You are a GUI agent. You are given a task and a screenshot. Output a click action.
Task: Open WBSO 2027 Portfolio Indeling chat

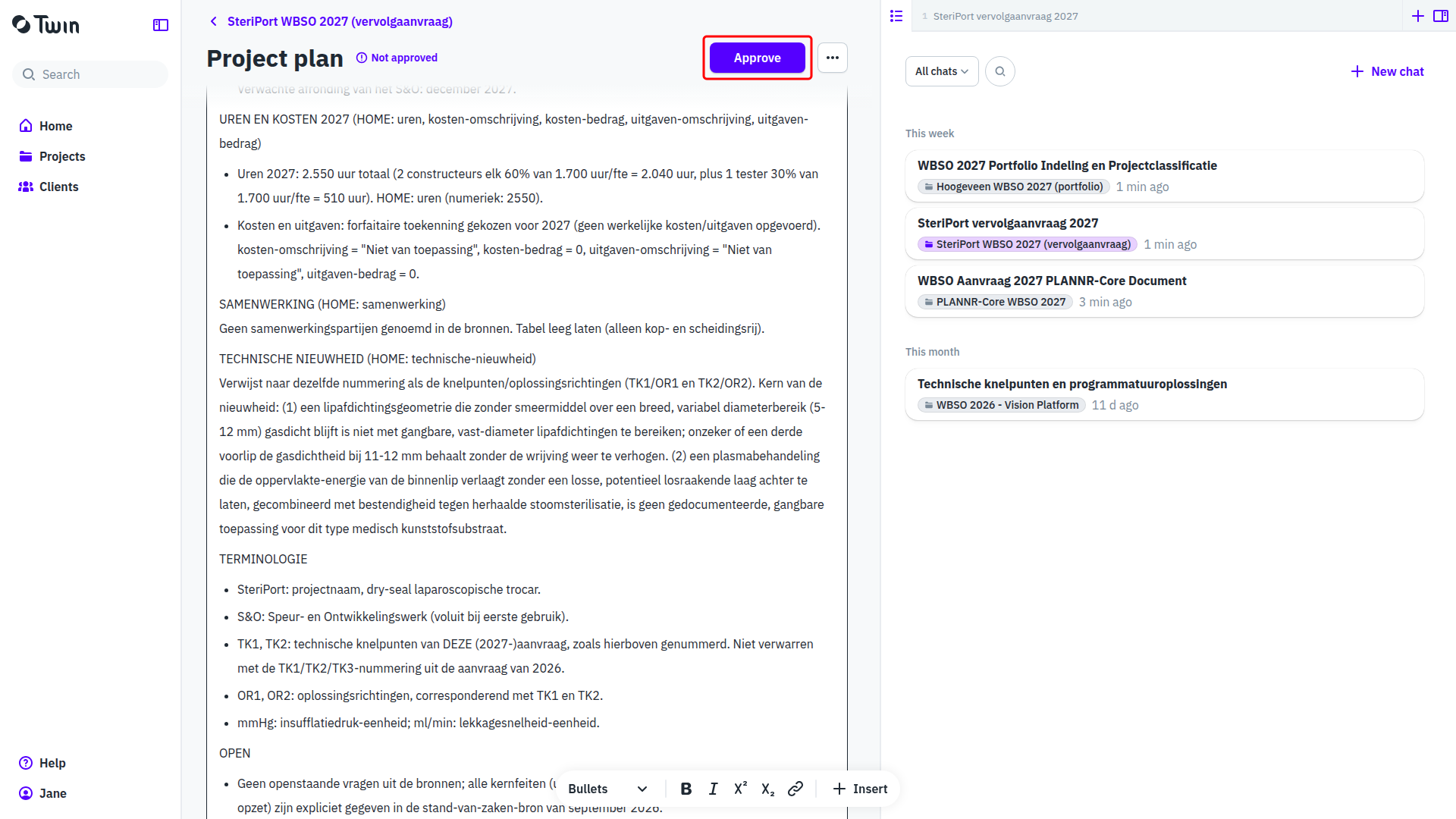tap(1165, 176)
